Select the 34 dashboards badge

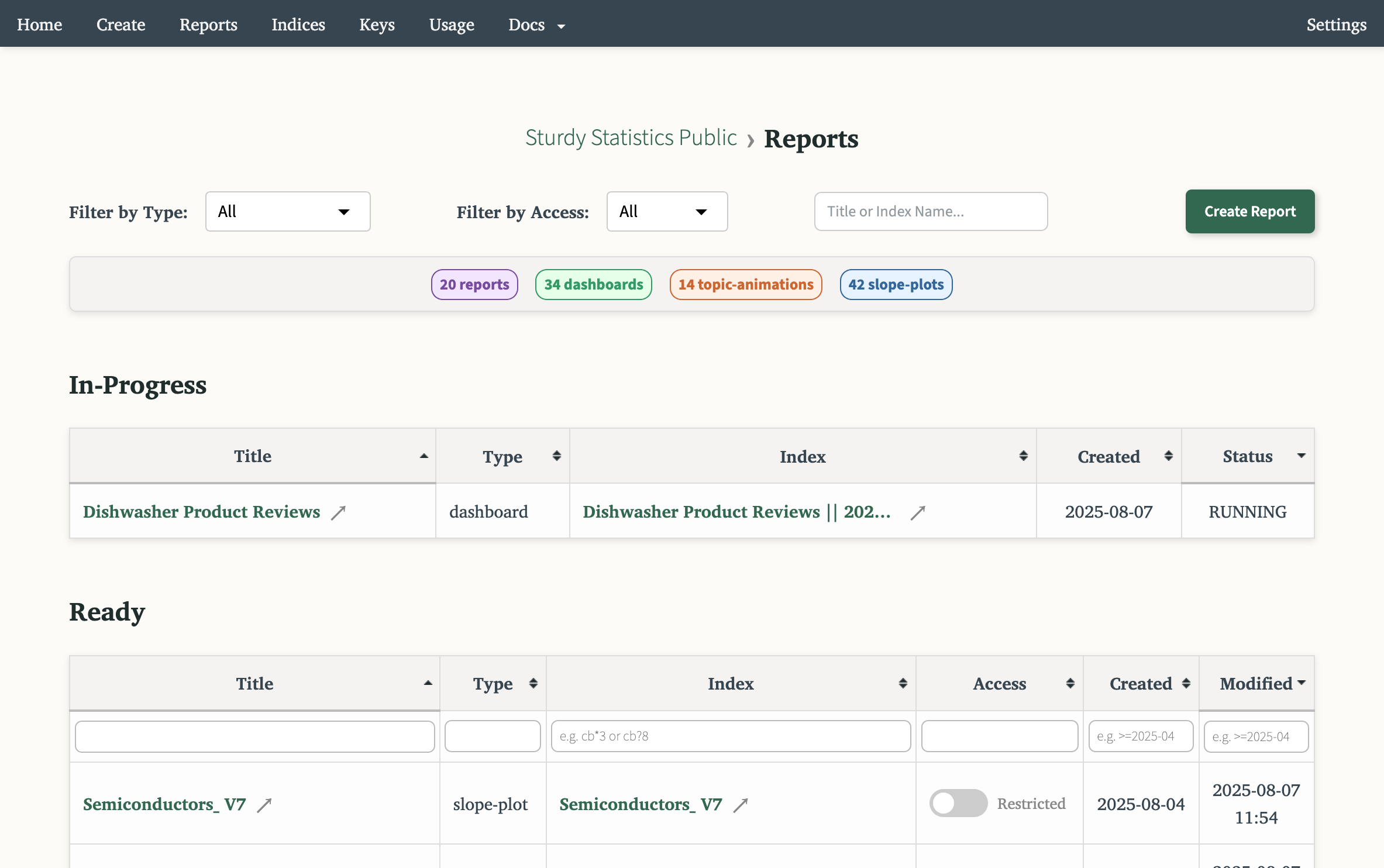pos(593,284)
